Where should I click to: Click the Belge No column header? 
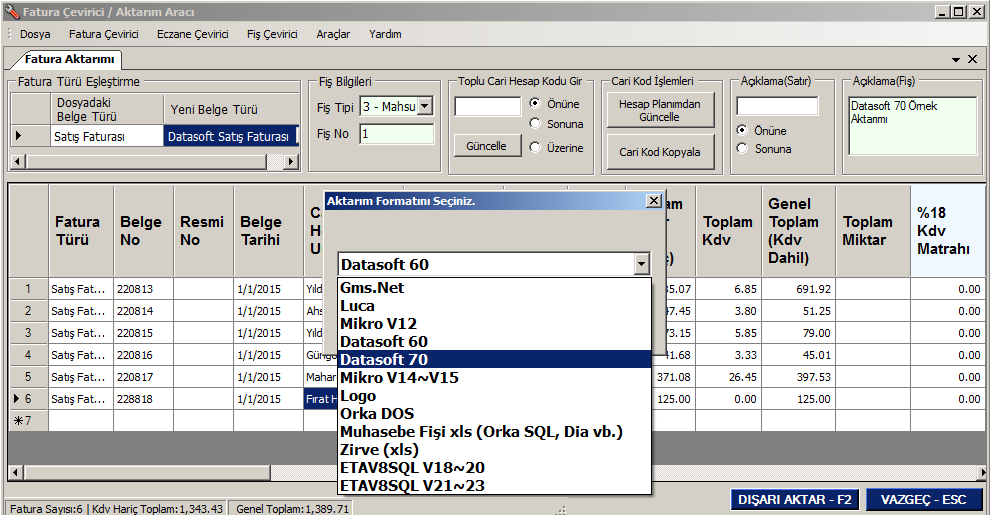click(x=143, y=231)
